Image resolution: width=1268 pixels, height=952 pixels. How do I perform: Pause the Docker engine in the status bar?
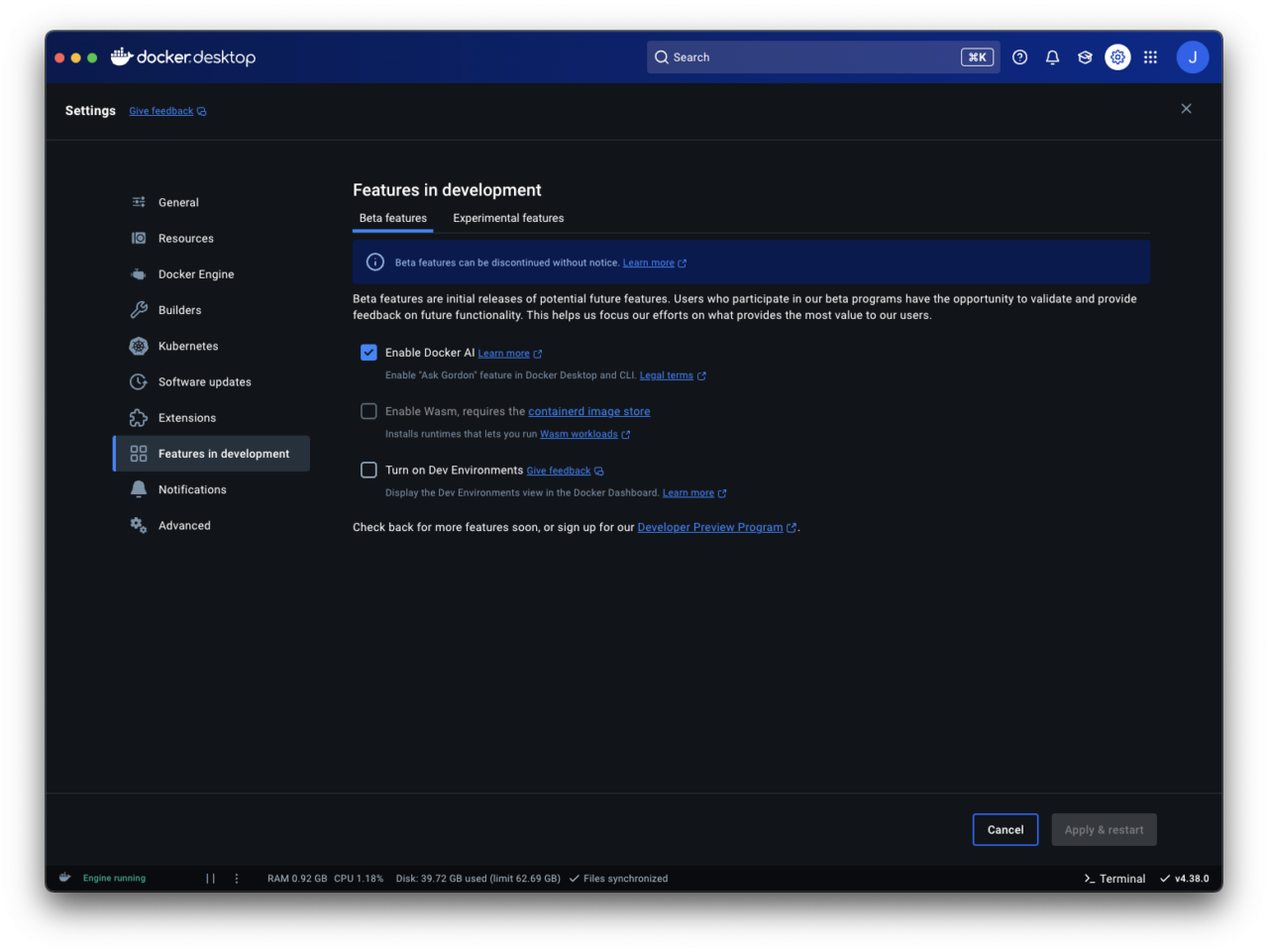point(210,878)
